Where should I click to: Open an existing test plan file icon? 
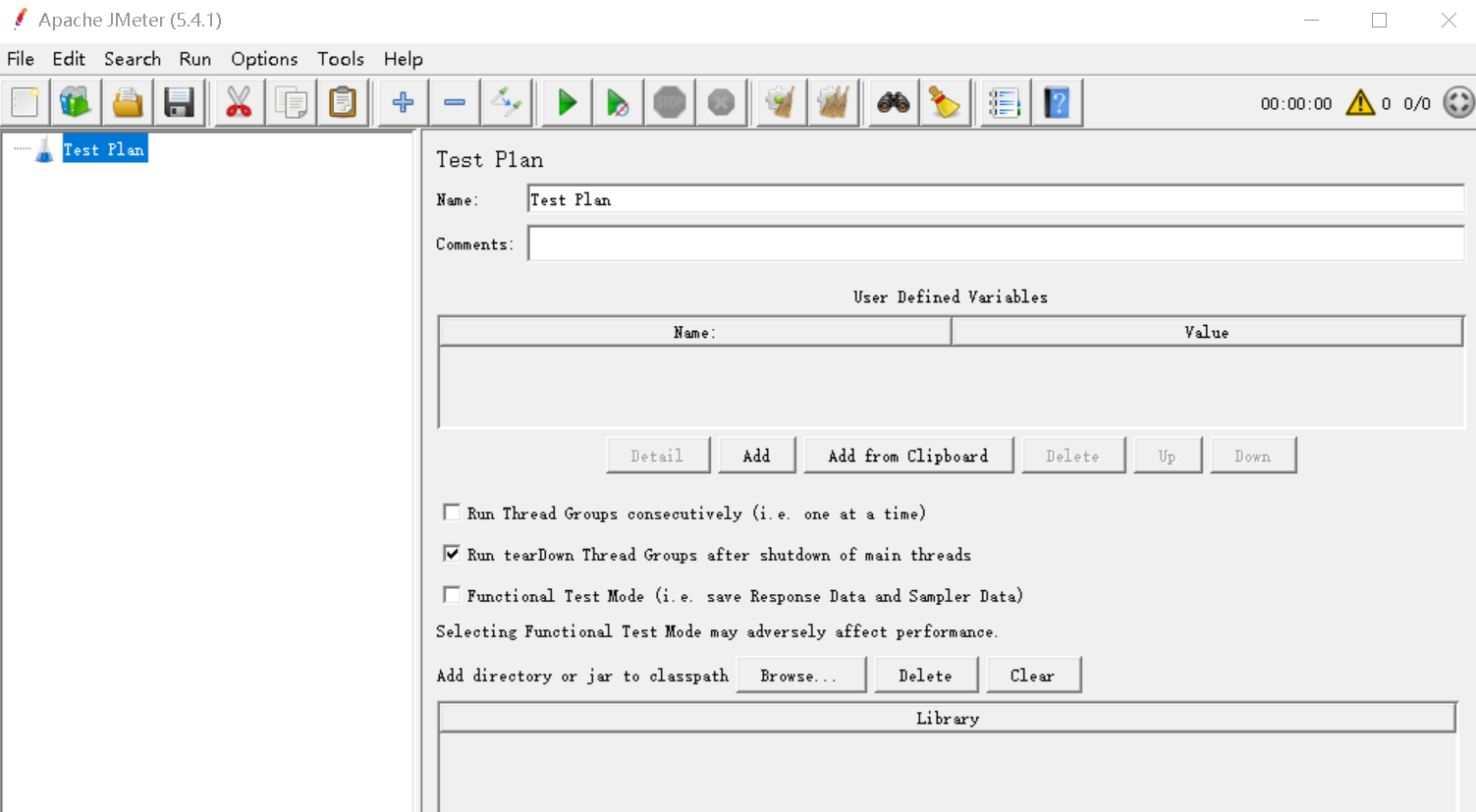(128, 102)
